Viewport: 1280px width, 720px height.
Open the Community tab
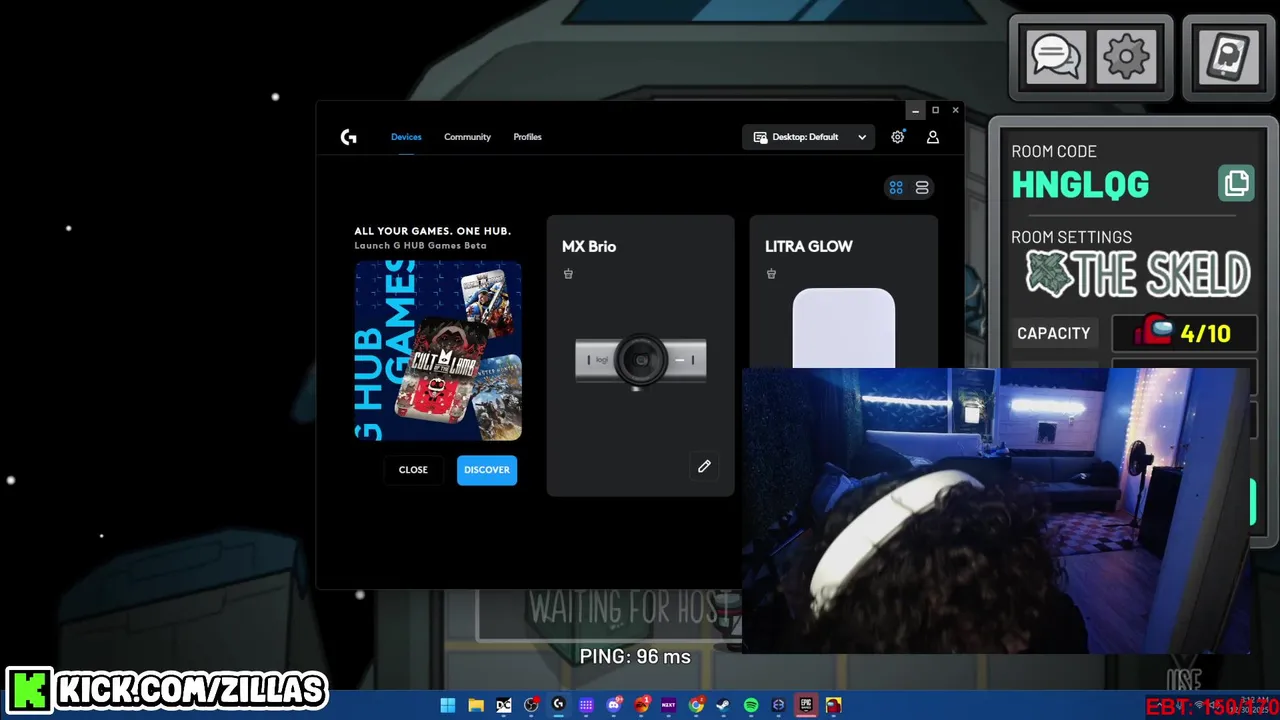tap(467, 137)
